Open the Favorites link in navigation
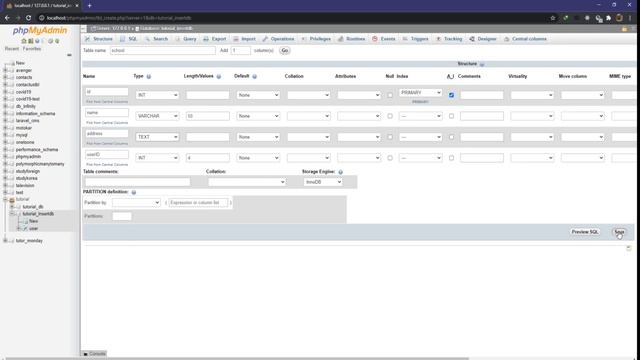Image resolution: width=640 pixels, height=360 pixels. 32,49
